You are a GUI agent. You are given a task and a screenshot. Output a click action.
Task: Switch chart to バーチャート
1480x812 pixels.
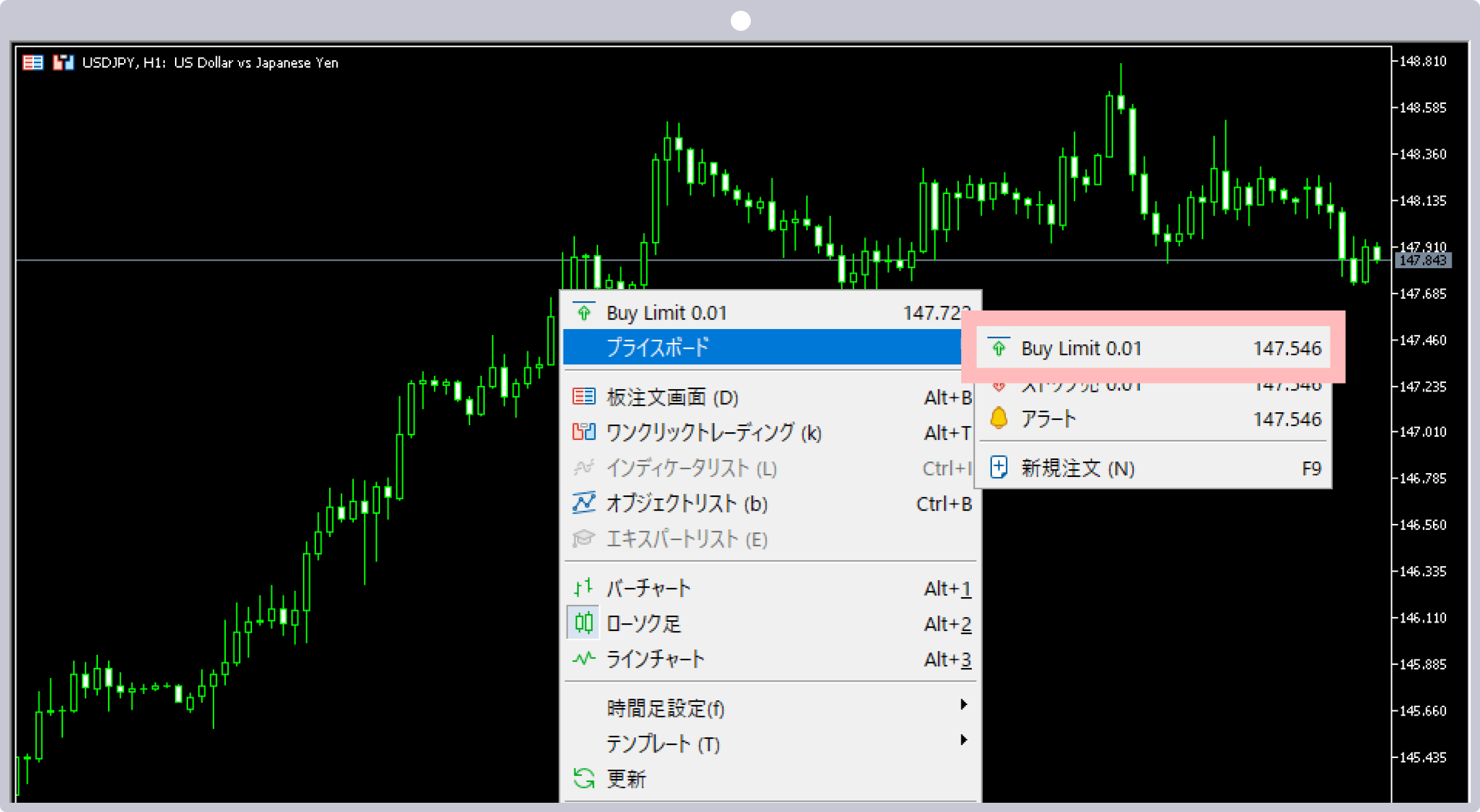772,588
